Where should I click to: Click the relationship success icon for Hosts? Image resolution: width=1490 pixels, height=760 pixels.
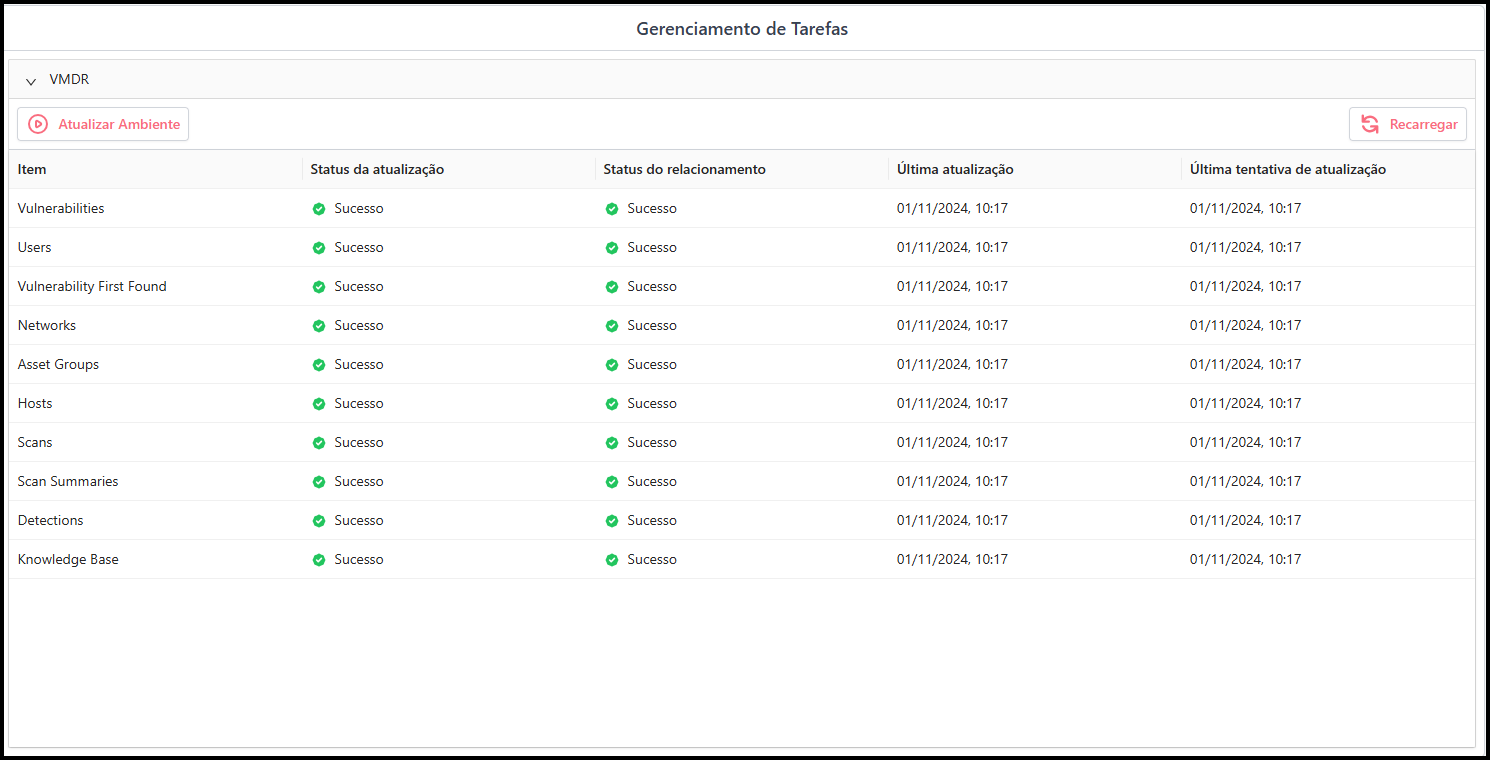[611, 403]
